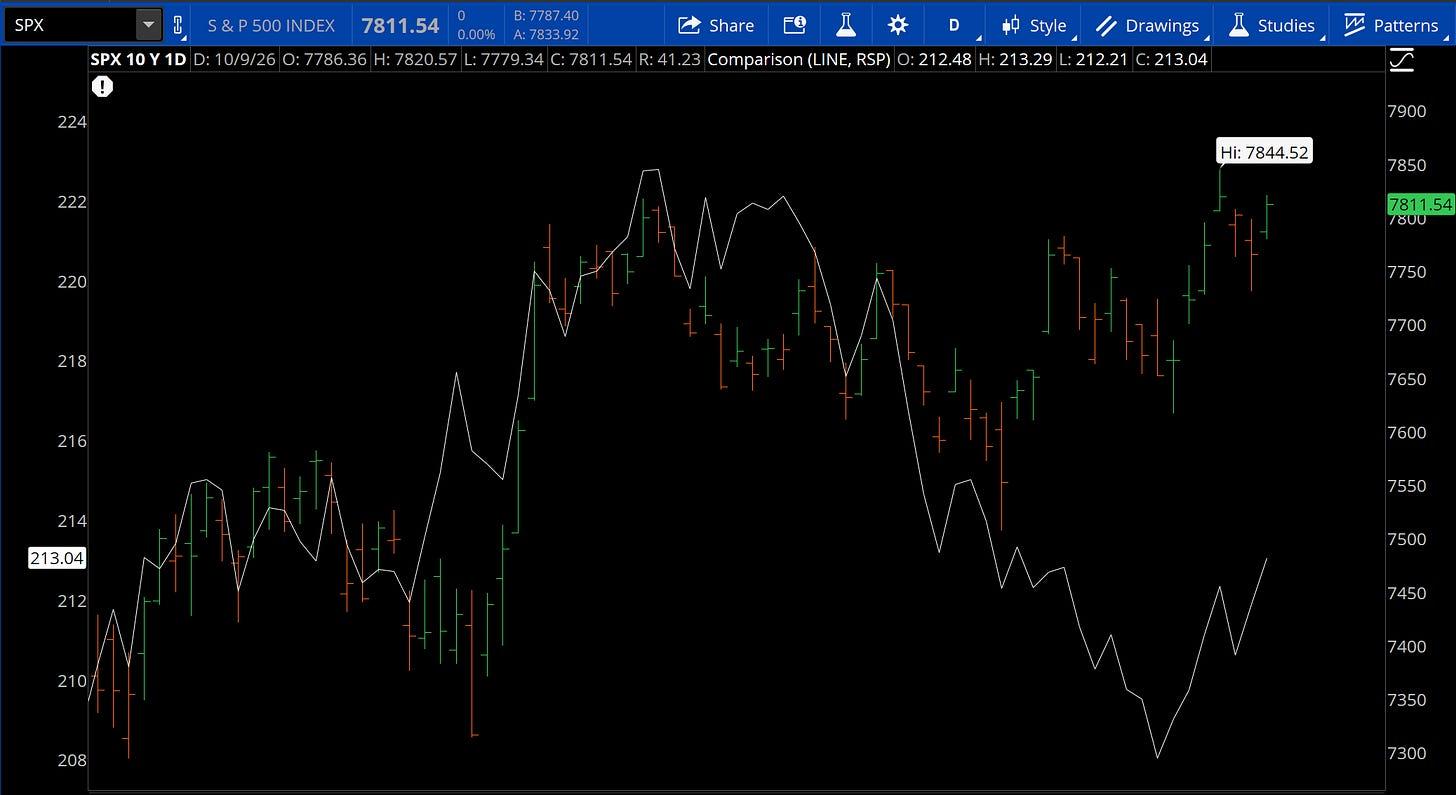Image resolution: width=1456 pixels, height=795 pixels.
Task: Click the SPX symbol input field
Action: coord(70,24)
